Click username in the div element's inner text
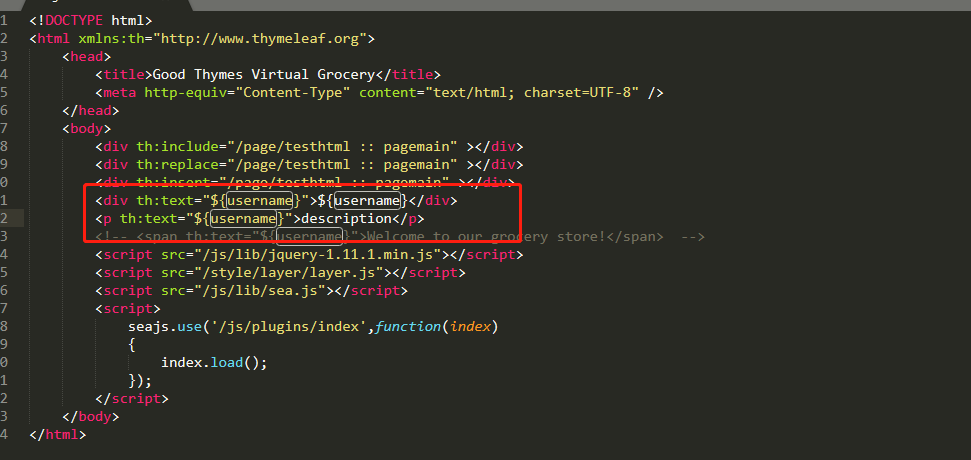Viewport: 971px width, 460px height. coord(367,201)
